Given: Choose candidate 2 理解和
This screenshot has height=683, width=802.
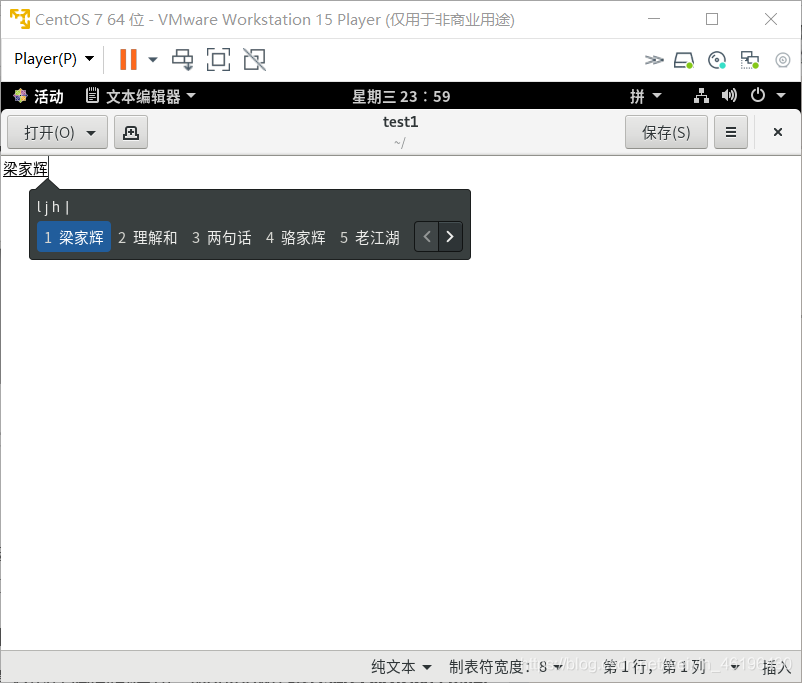Looking at the screenshot, I should tap(148, 237).
